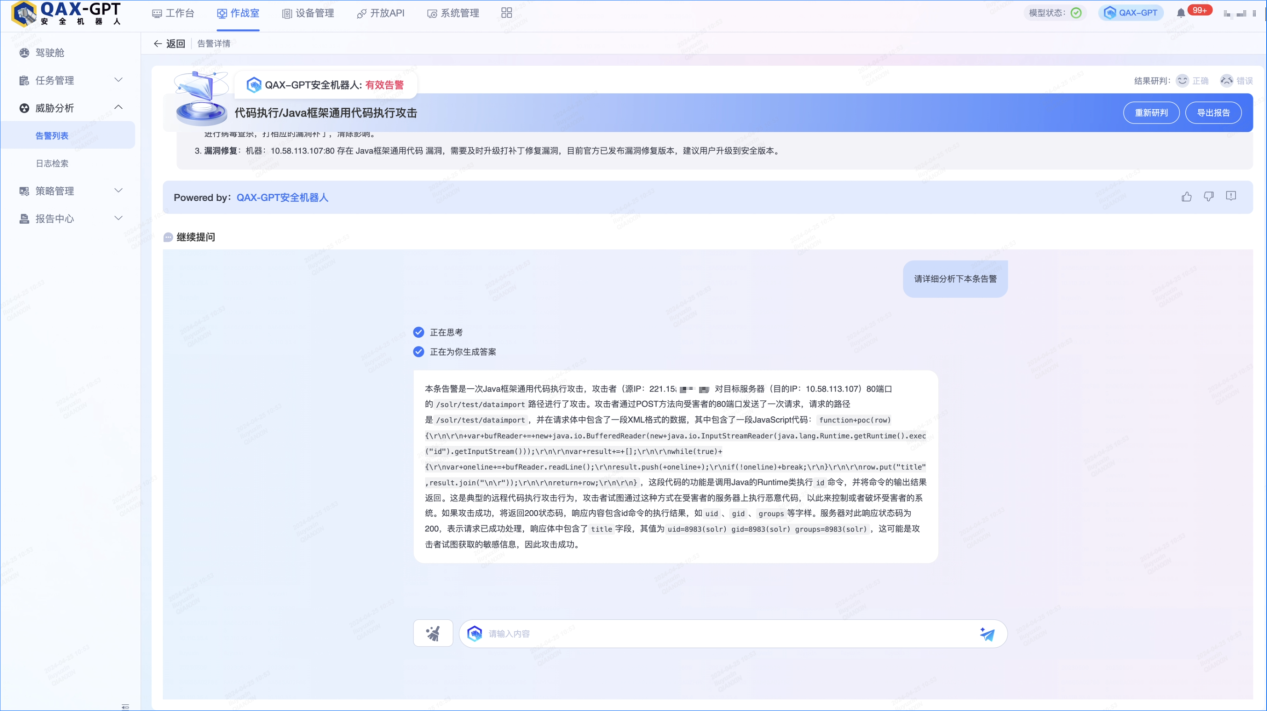Click the 重新研判 button
Viewport: 1267px width, 711px height.
(1151, 113)
